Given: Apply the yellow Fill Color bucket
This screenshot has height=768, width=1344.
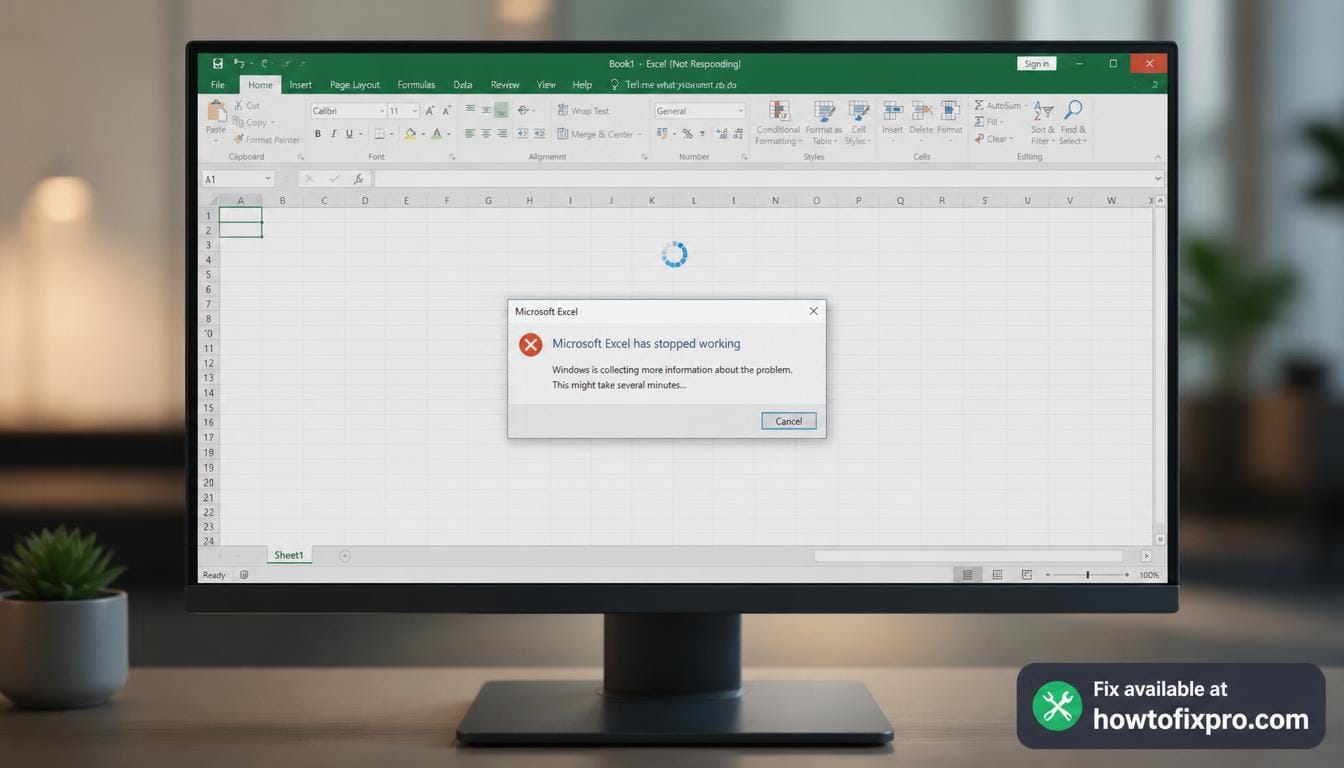Looking at the screenshot, I should click(x=410, y=134).
